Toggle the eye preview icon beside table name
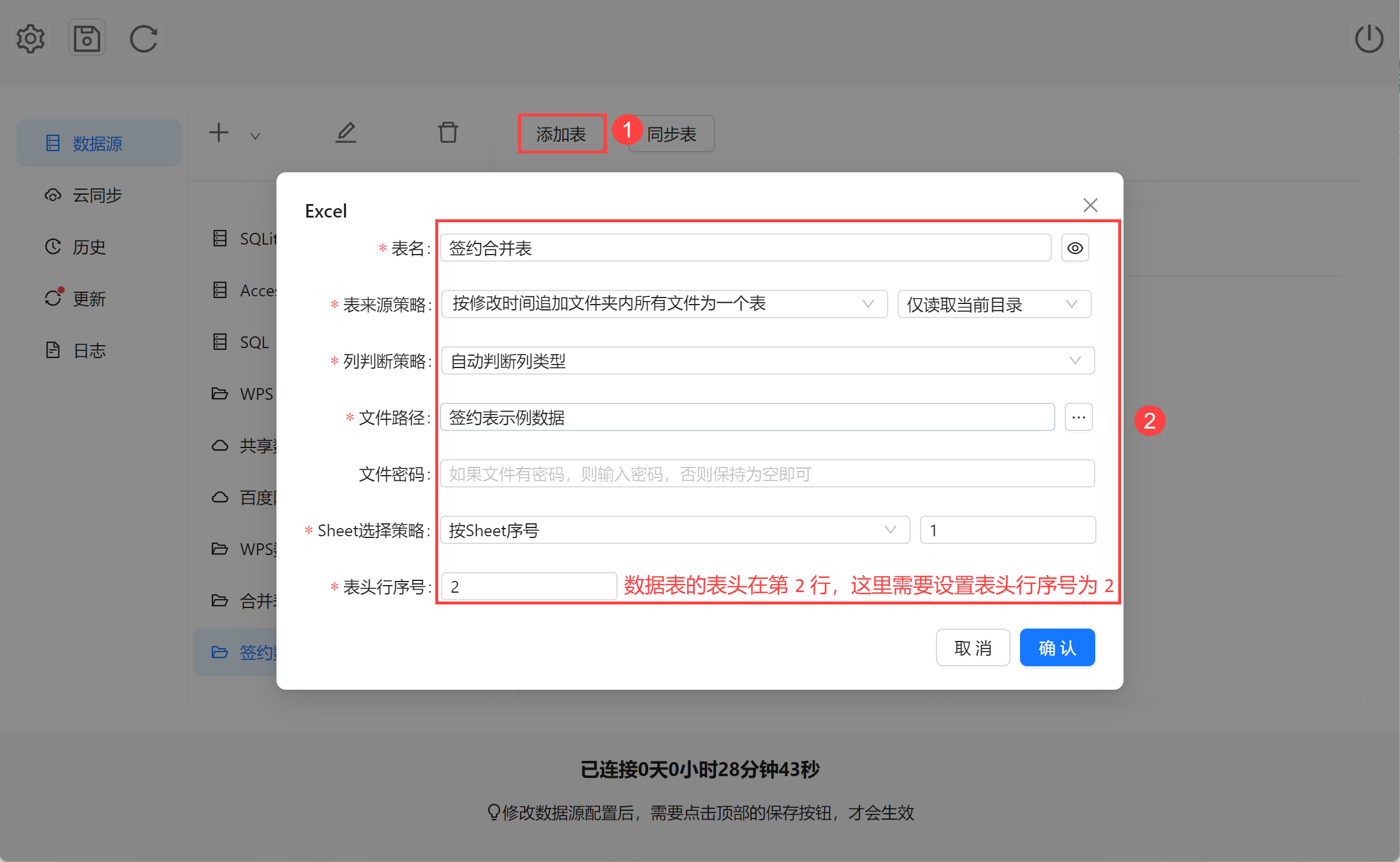The height and width of the screenshot is (862, 1400). click(x=1075, y=248)
